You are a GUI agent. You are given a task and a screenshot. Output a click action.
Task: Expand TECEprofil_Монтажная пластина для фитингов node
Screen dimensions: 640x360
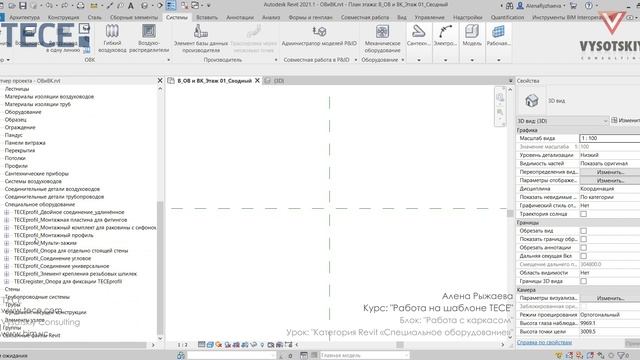(7, 220)
